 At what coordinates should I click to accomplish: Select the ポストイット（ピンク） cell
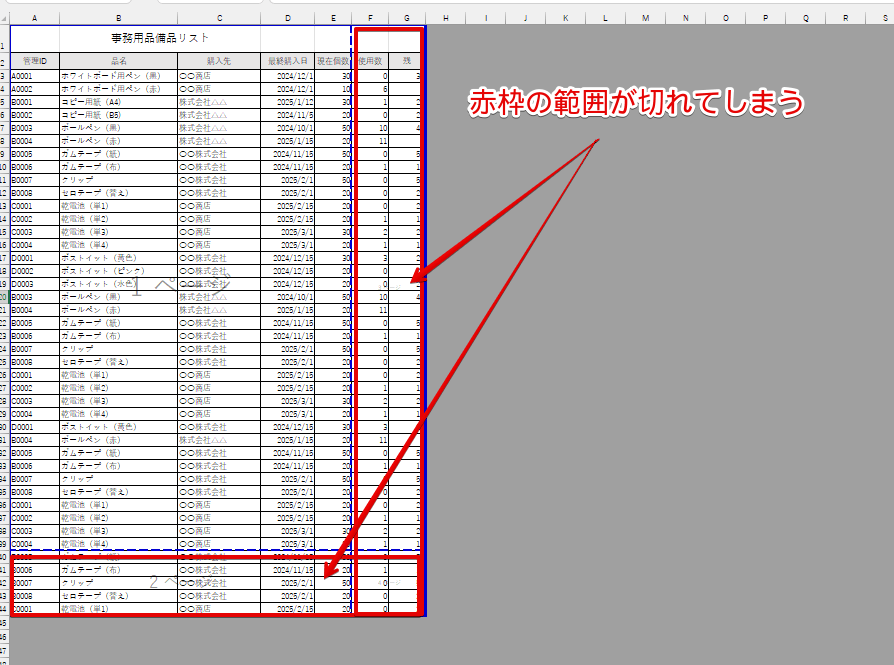[118, 270]
